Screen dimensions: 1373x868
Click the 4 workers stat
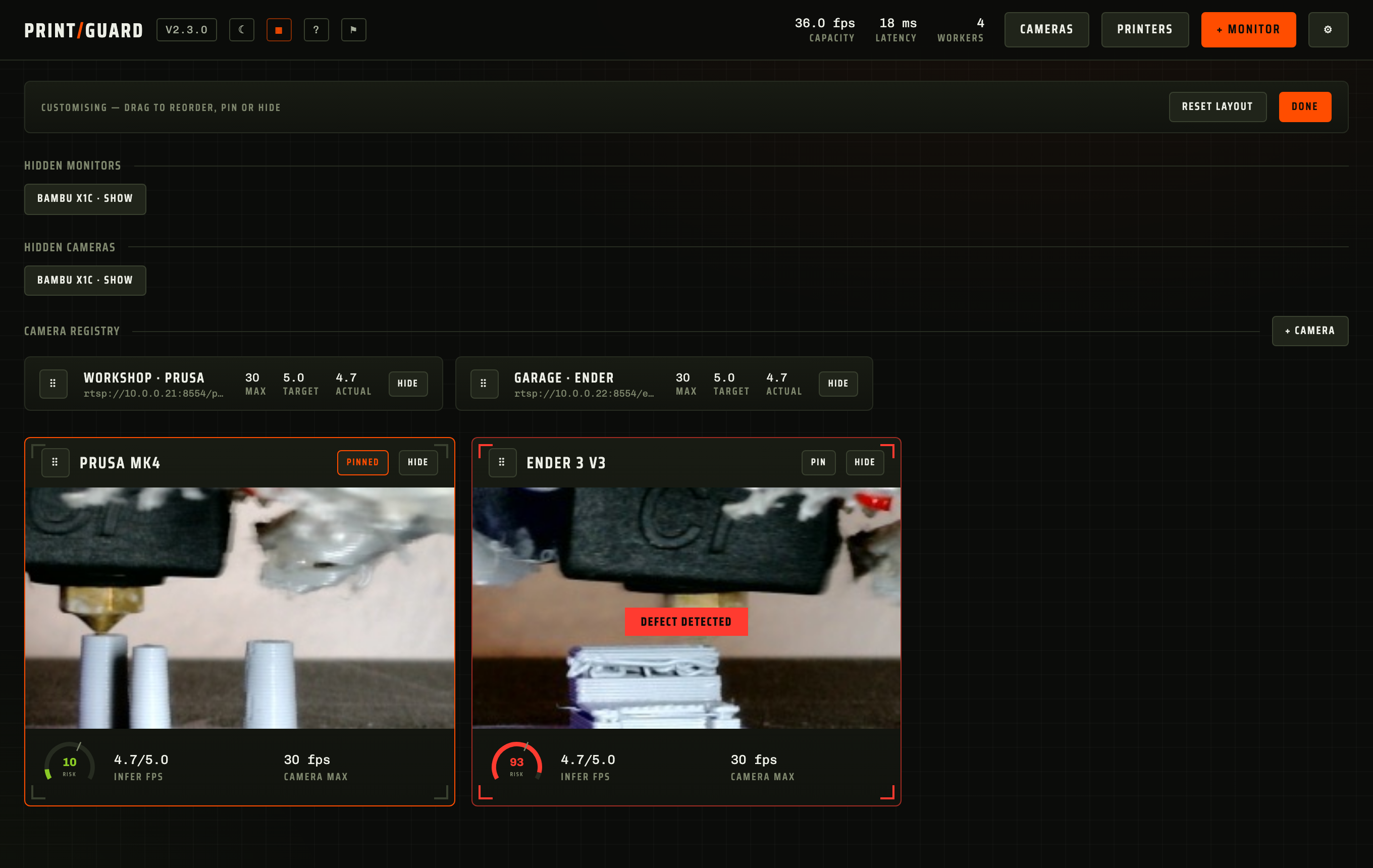tap(961, 30)
